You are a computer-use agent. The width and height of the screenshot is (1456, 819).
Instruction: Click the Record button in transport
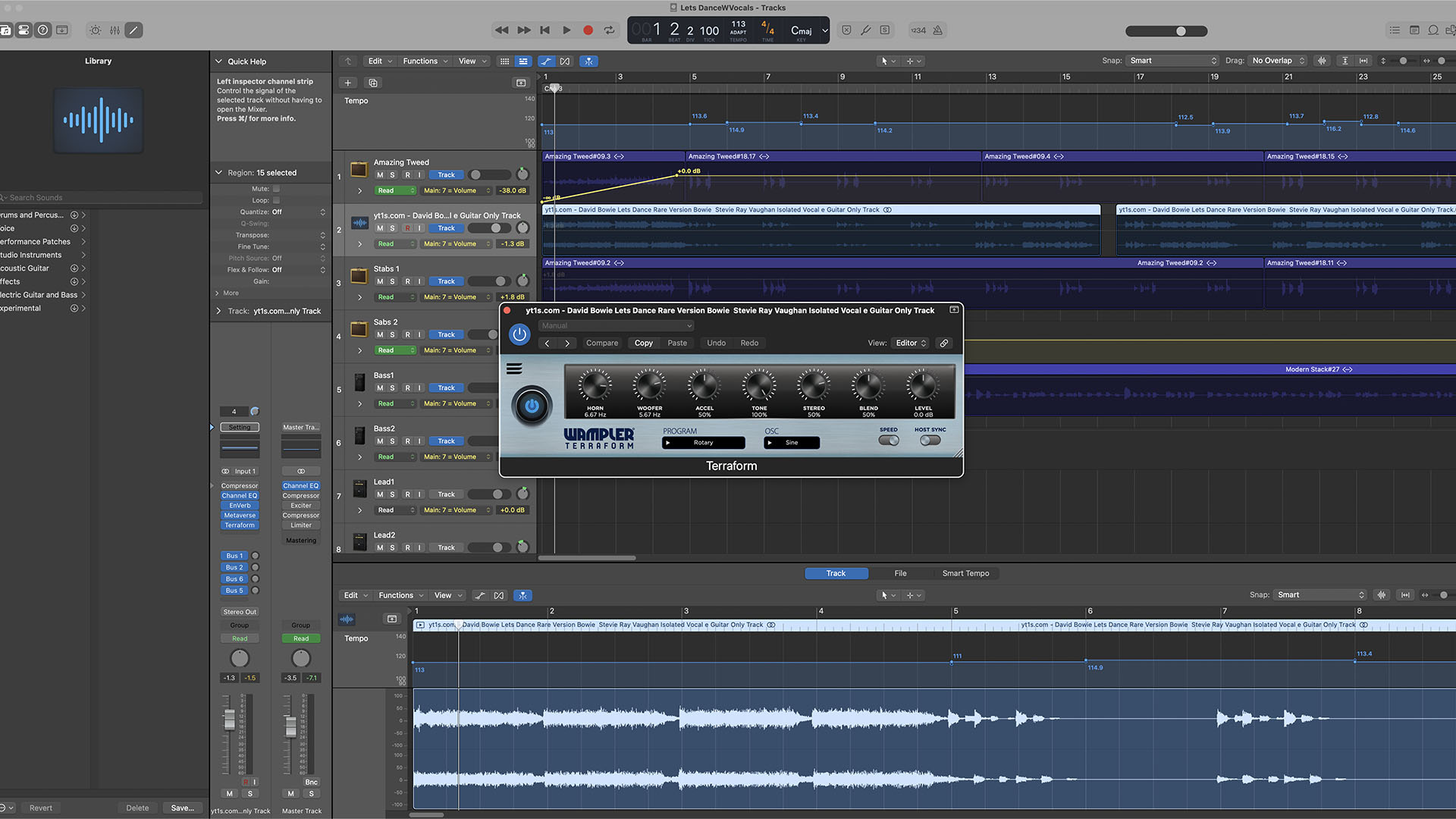(x=588, y=30)
